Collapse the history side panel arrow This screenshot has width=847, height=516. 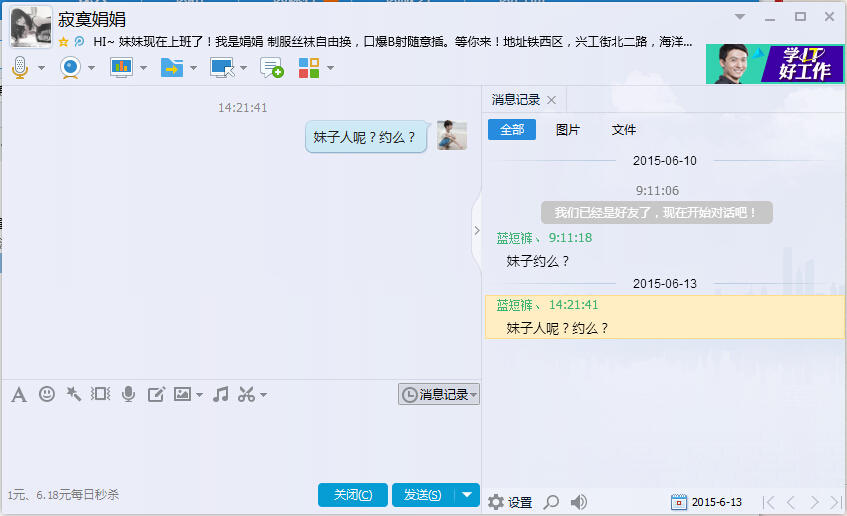tap(476, 231)
